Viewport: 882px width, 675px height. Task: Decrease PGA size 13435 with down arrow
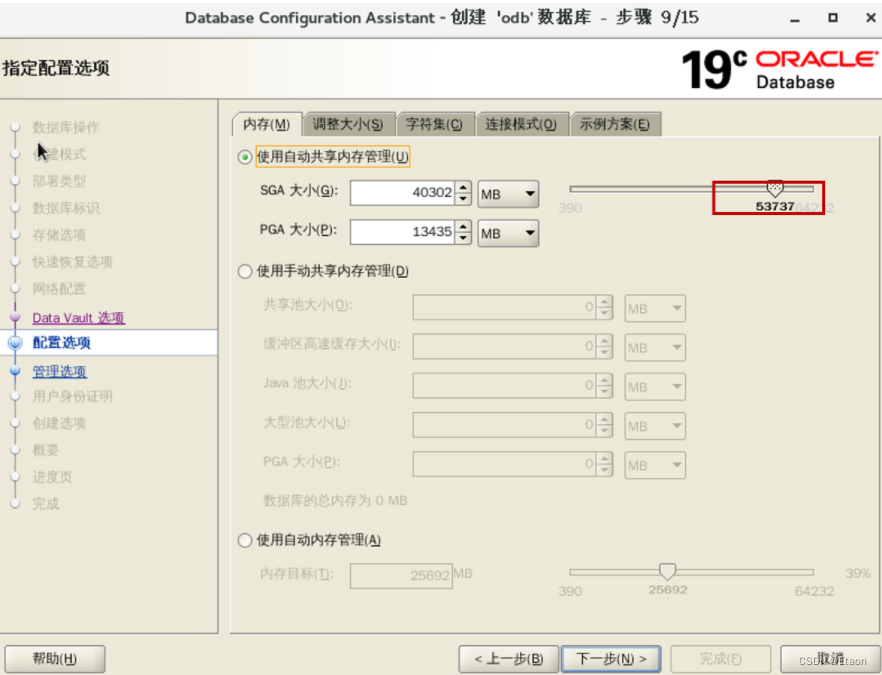[x=463, y=238]
